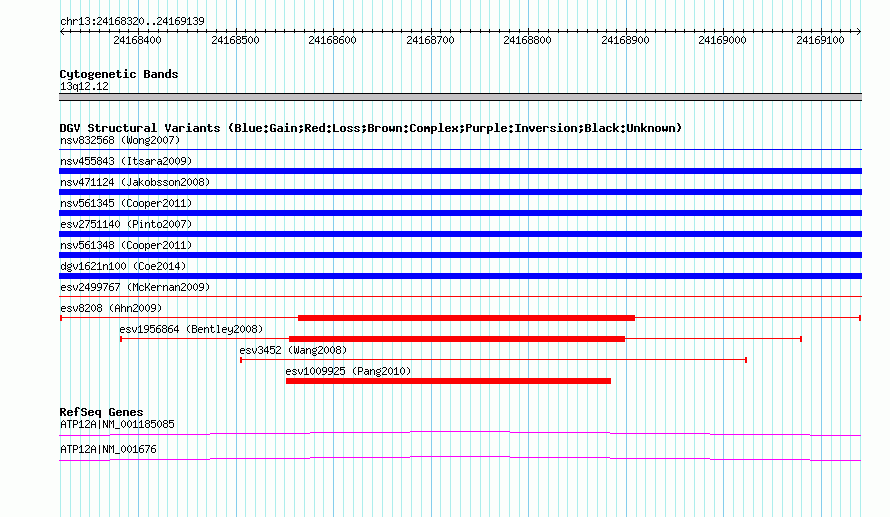
Task: Click the blue bar under nsv561348
Action: [x=460, y=255]
